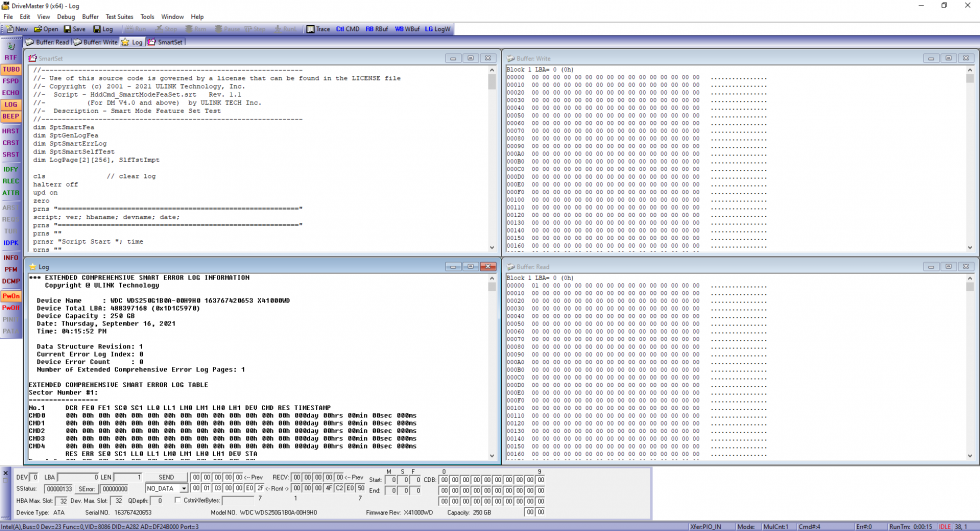Toggle the BEEP sidebar button
Viewport: 980px width, 531px height.
click(11, 116)
